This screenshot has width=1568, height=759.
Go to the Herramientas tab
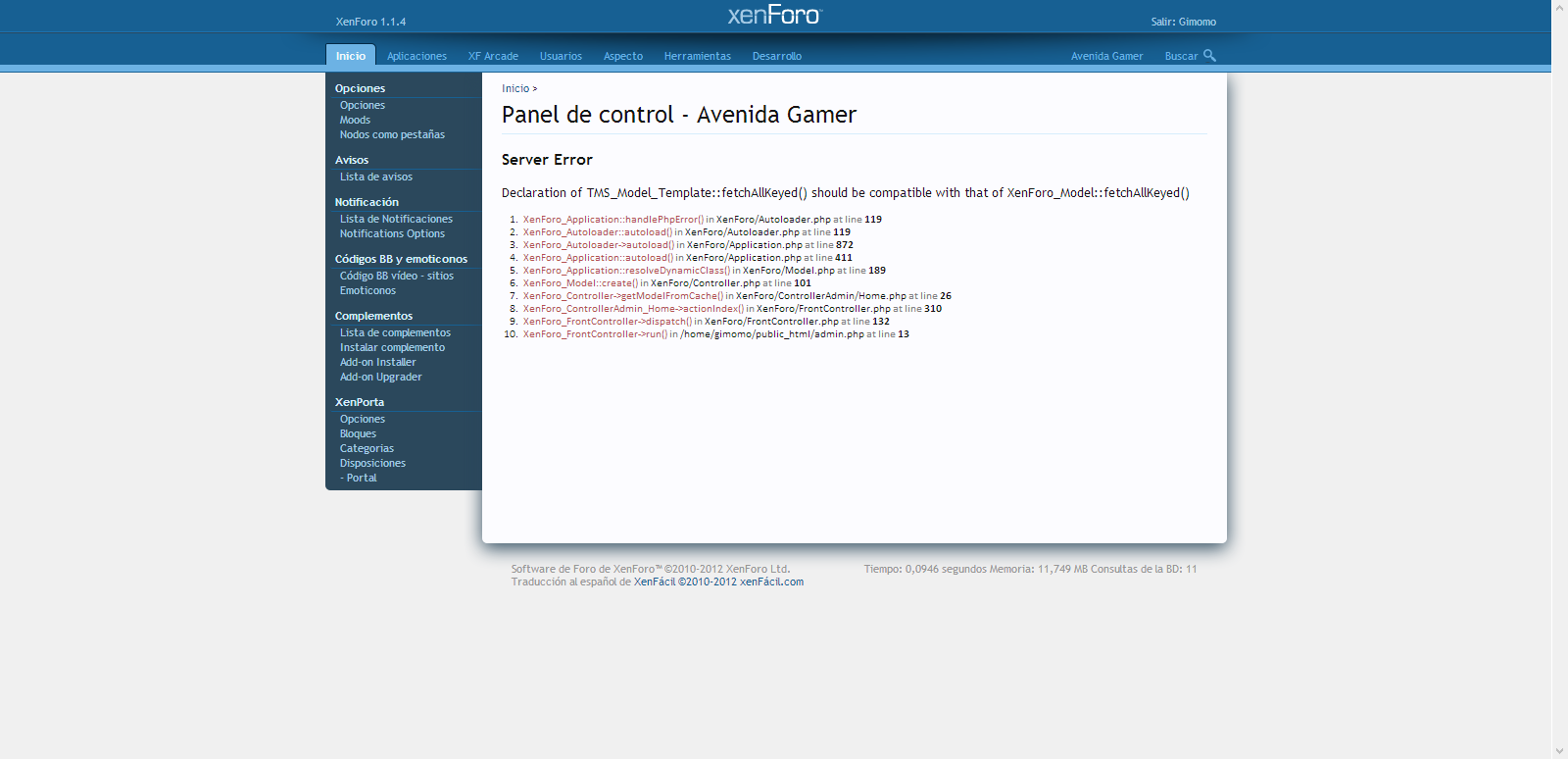697,56
